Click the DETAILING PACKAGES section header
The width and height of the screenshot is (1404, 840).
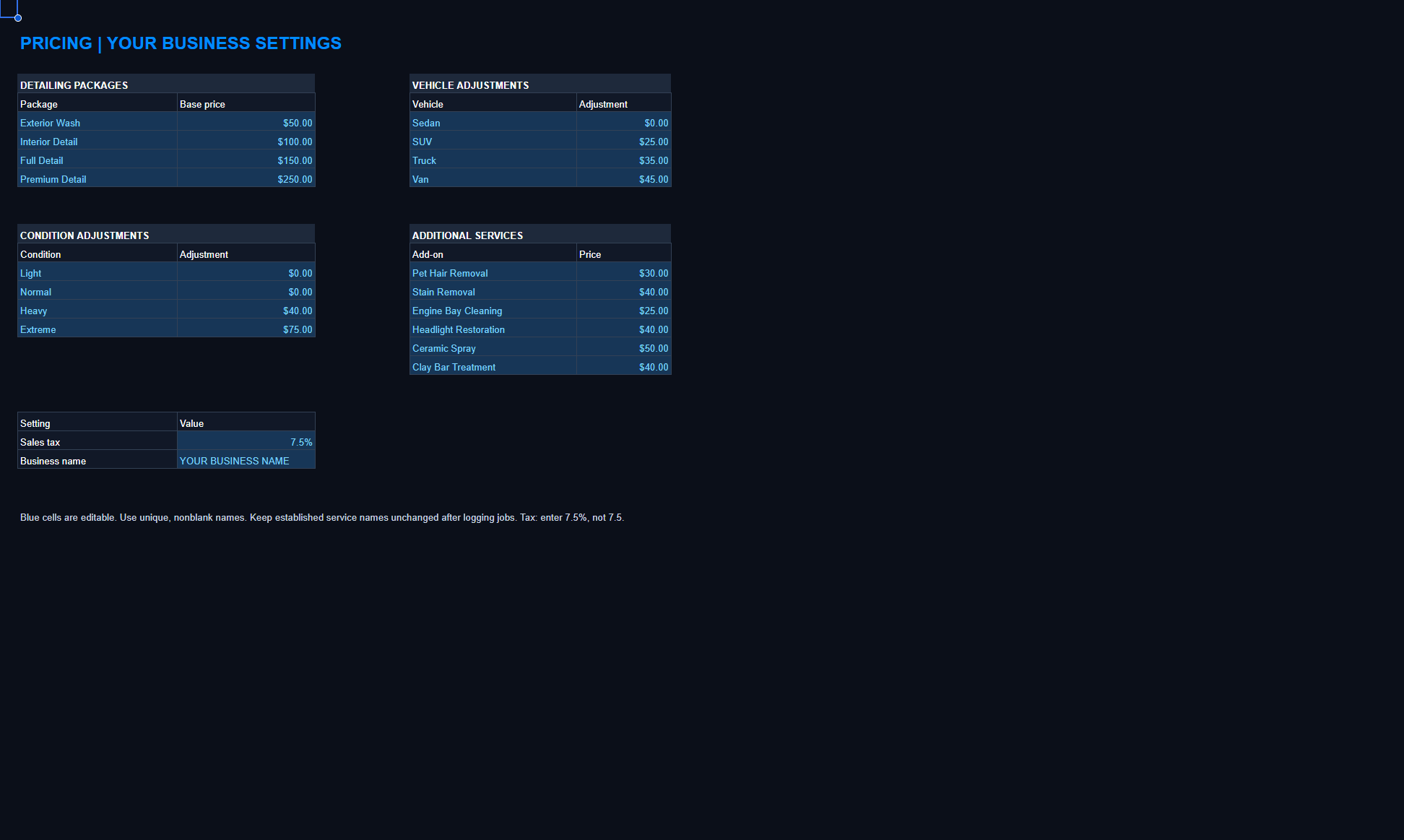coord(166,85)
